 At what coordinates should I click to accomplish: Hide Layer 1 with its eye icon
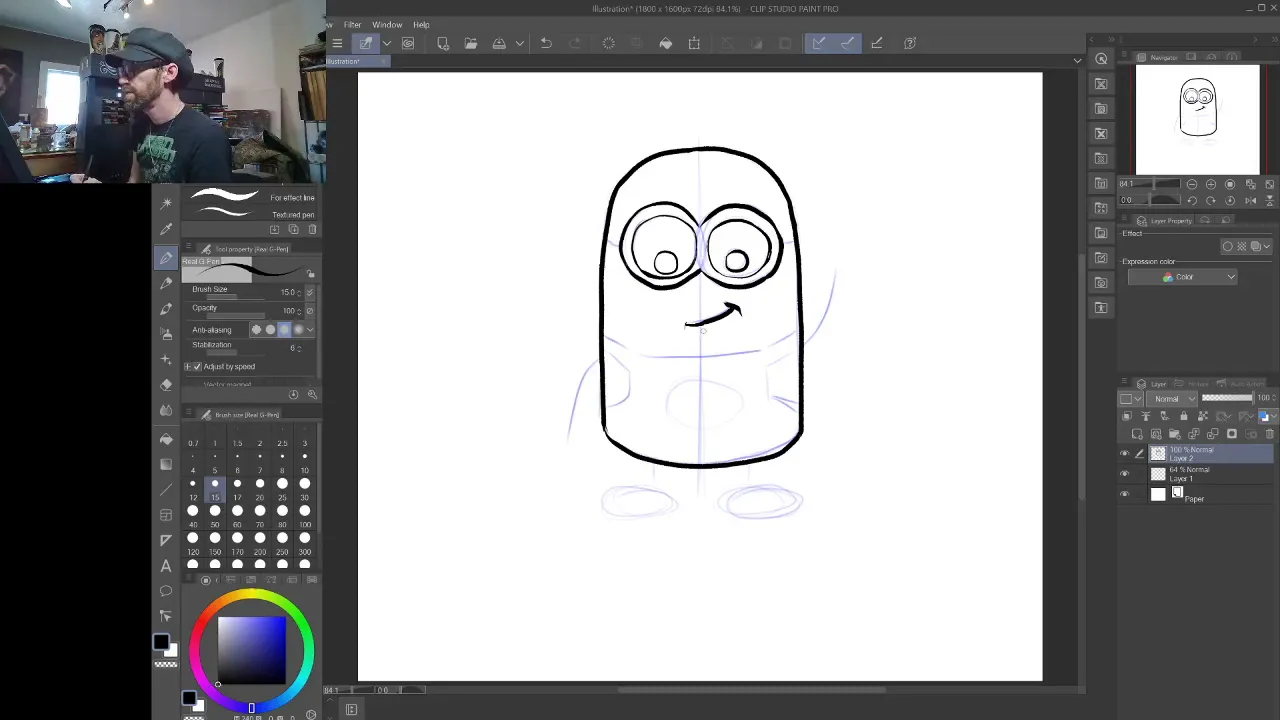pyautogui.click(x=1124, y=474)
